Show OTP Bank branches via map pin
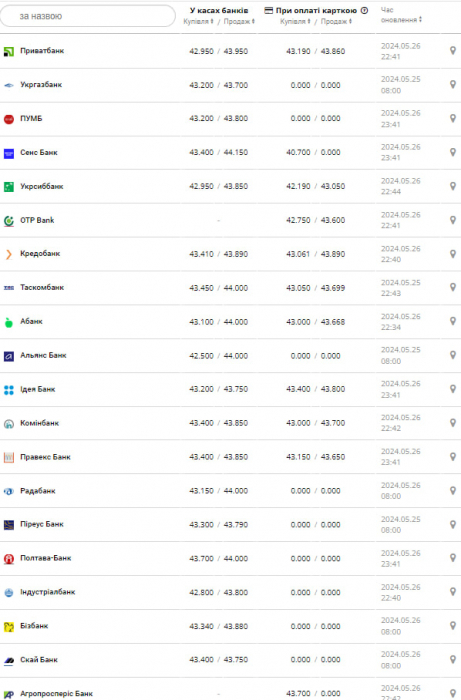461x700 pixels. [x=453, y=220]
